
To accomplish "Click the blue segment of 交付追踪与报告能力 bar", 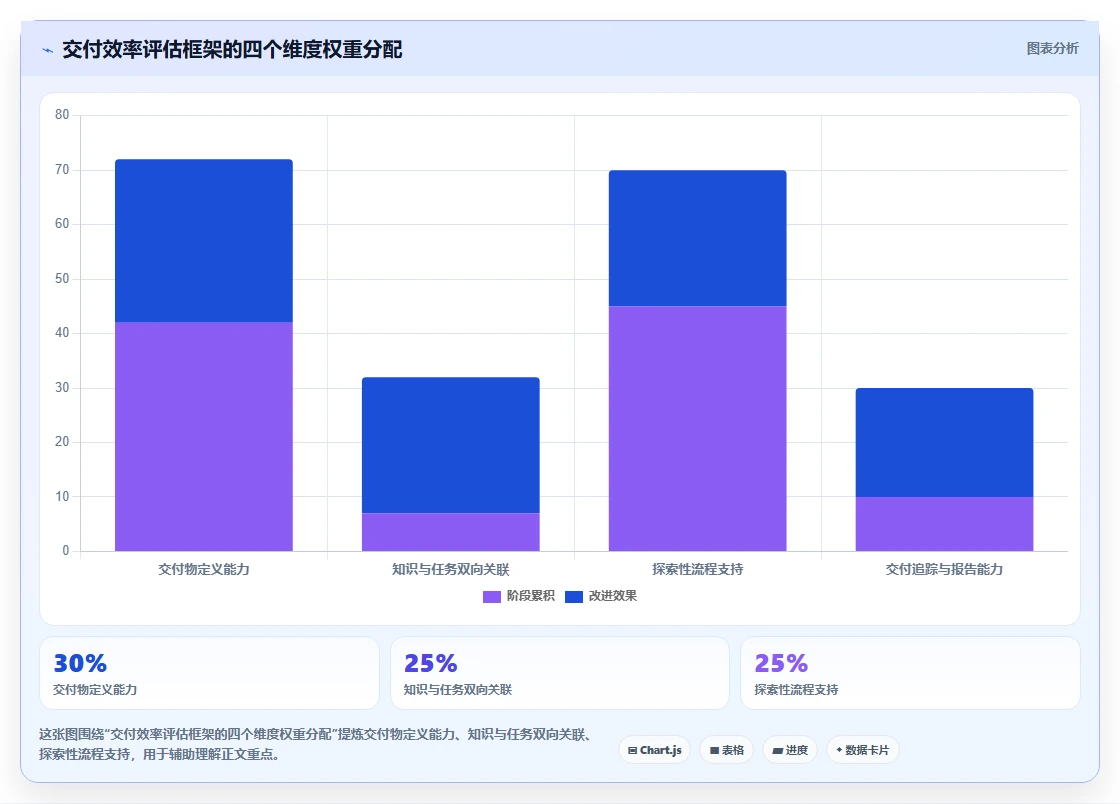I will (x=944, y=442).
